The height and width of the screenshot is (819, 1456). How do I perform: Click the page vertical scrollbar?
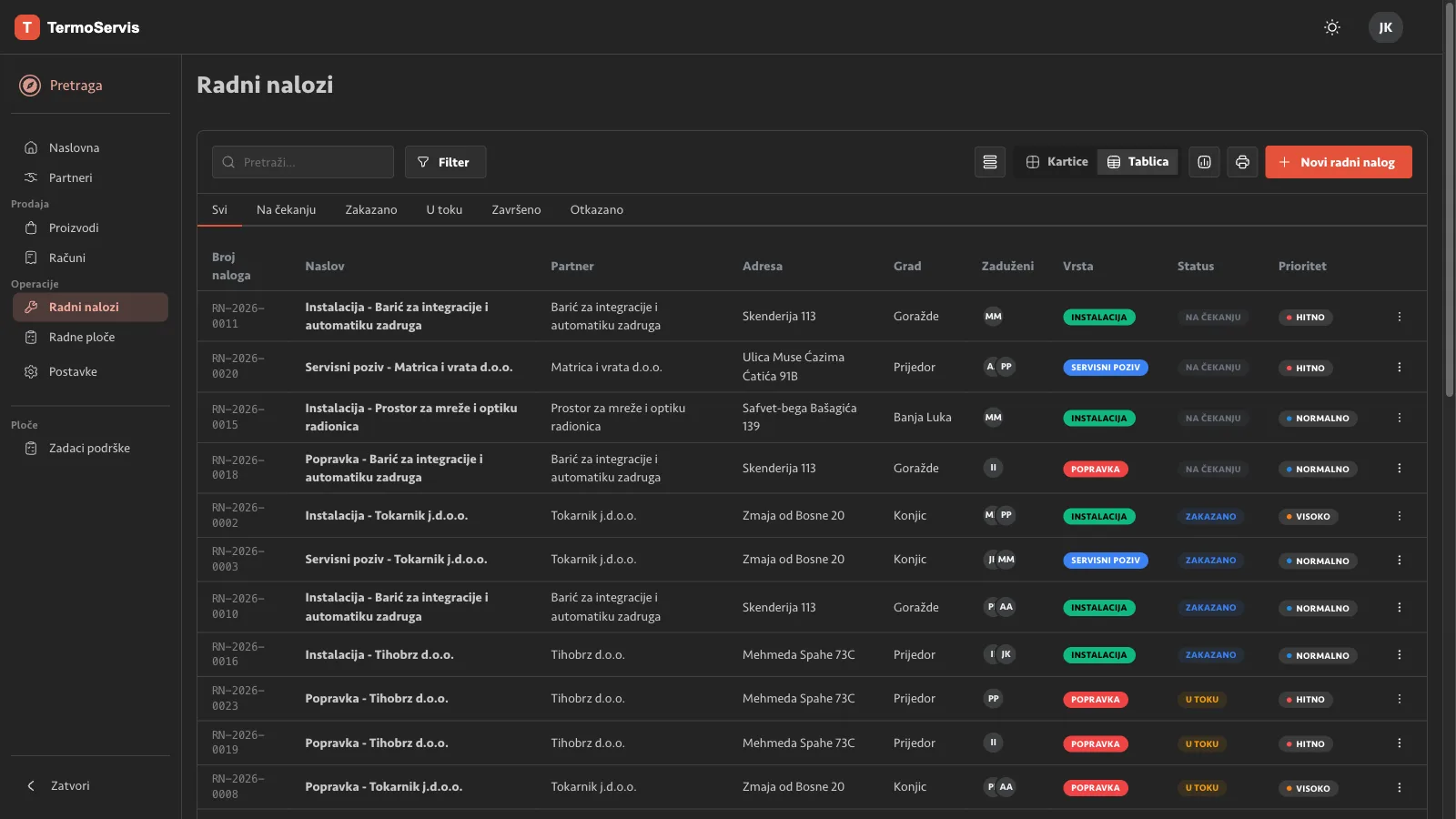pos(1450,199)
